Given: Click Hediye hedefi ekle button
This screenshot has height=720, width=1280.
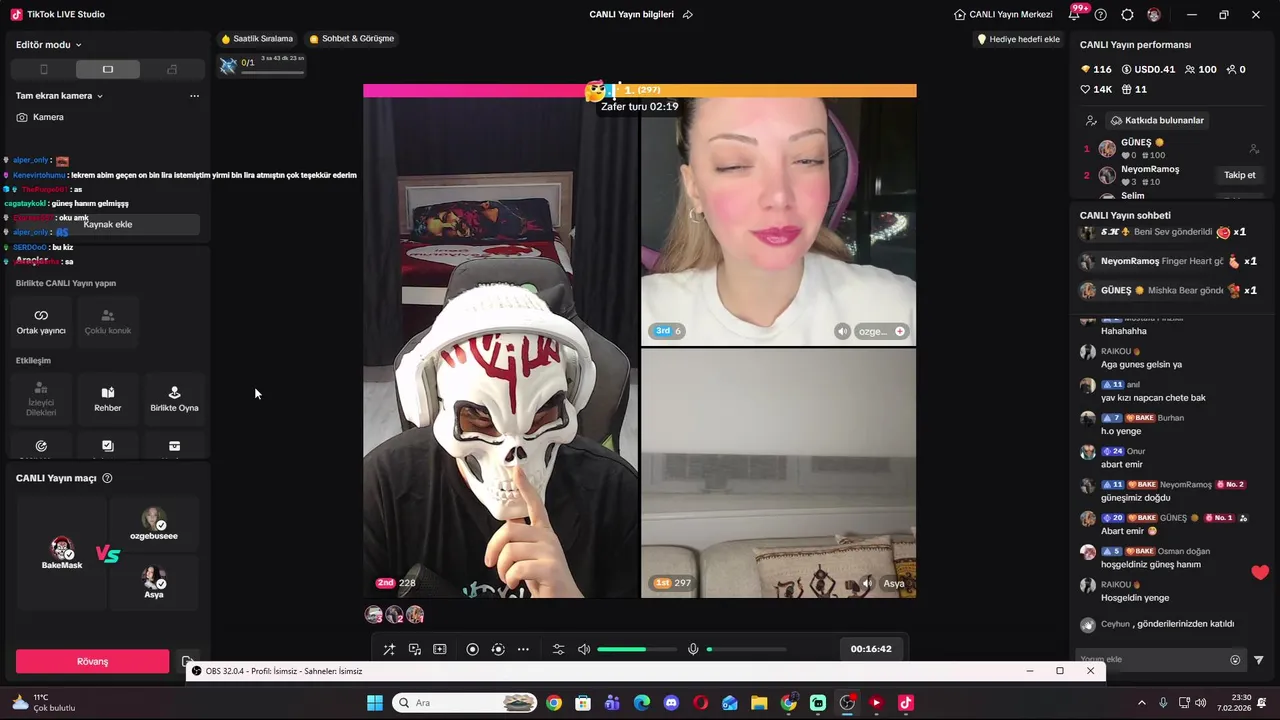Looking at the screenshot, I should [x=1018, y=39].
